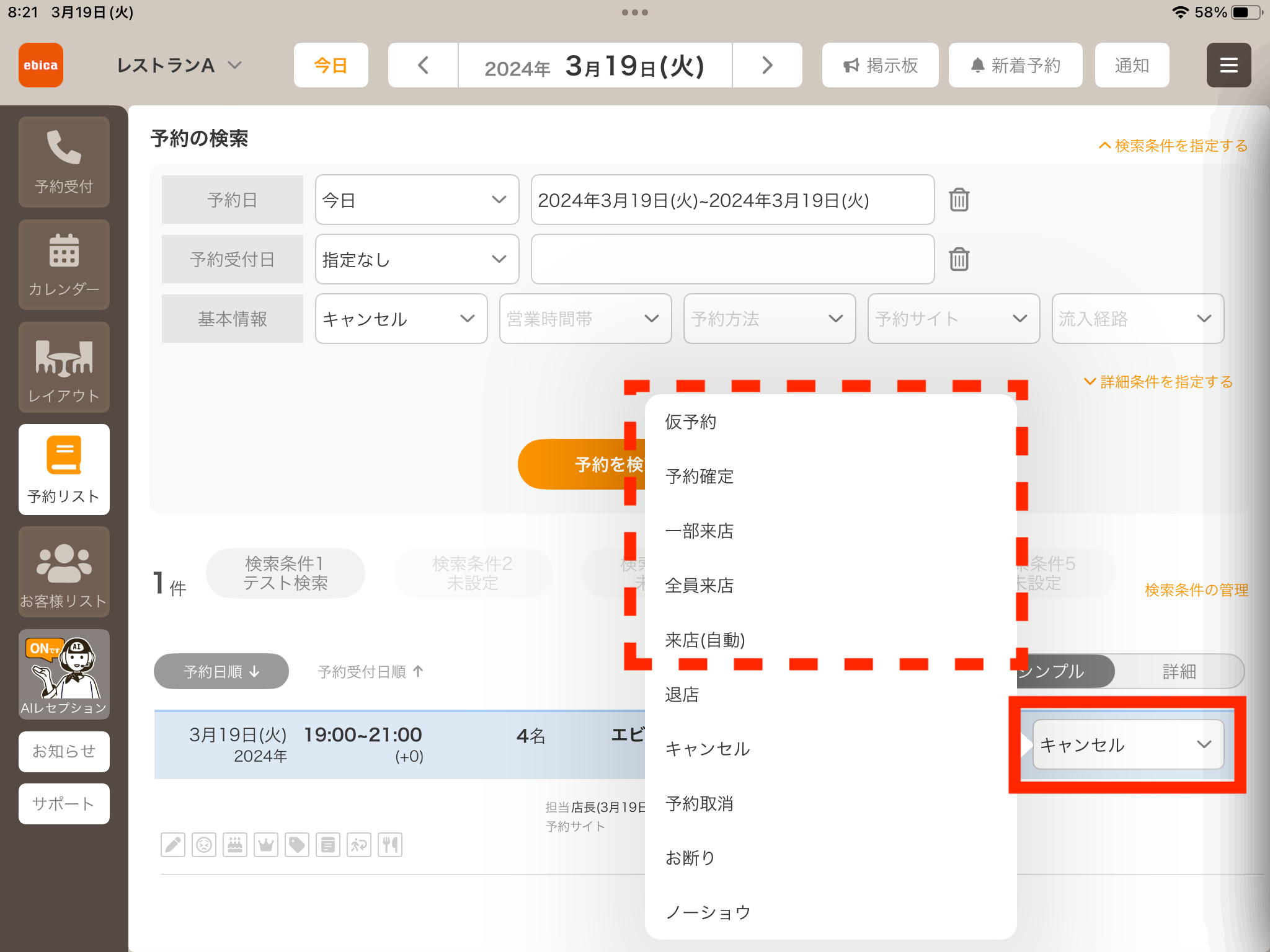The image size is (1270, 952).
Task: Expand 詳細条件を指定する
Action: pos(1158,382)
